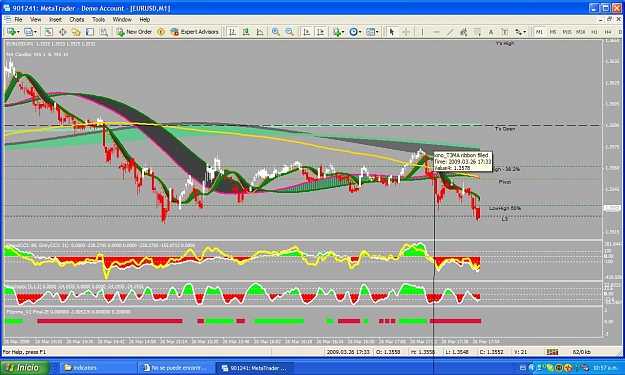The image size is (625, 375).
Task: Toggle the Chart Shift button
Action: tap(320, 31)
